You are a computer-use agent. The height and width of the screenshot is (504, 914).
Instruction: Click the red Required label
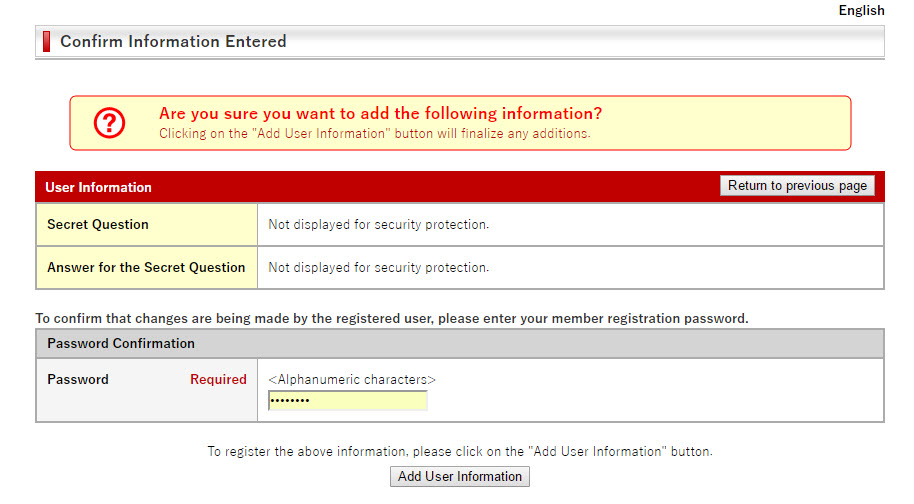(218, 379)
